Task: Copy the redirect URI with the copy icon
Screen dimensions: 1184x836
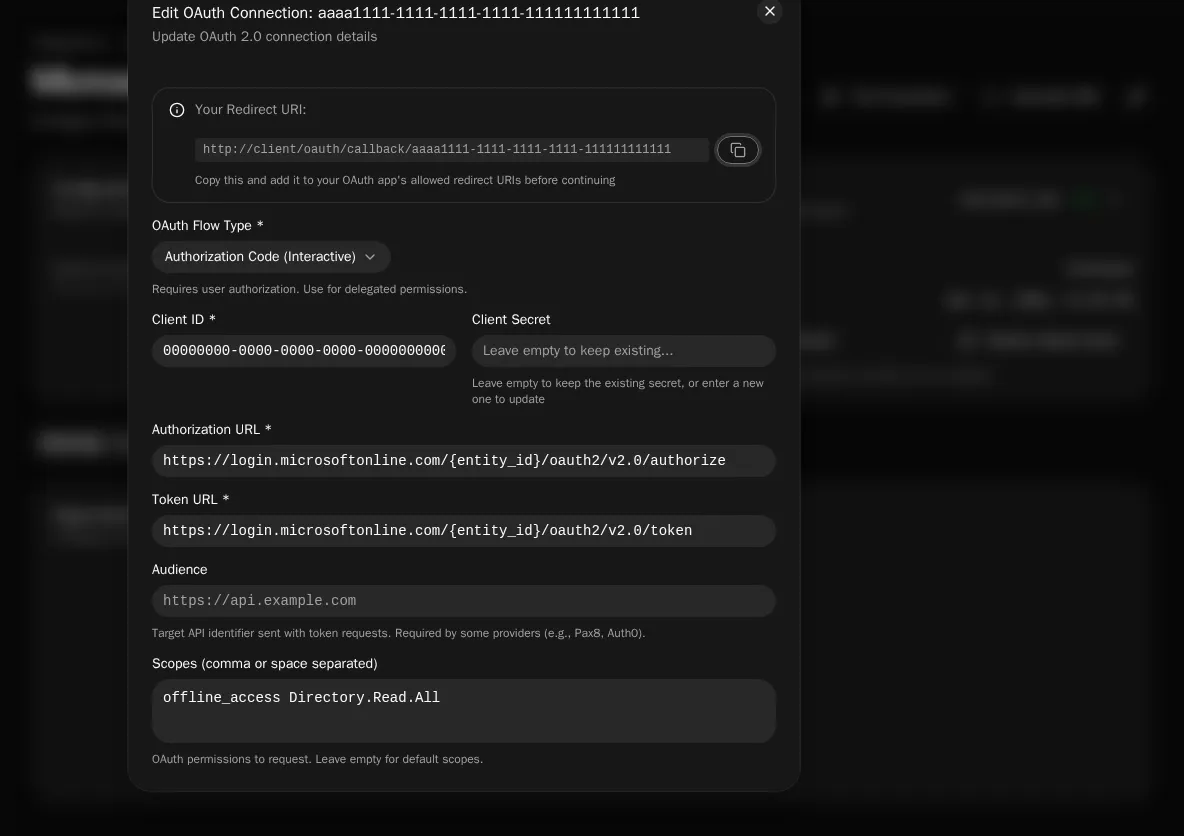Action: [x=737, y=150]
